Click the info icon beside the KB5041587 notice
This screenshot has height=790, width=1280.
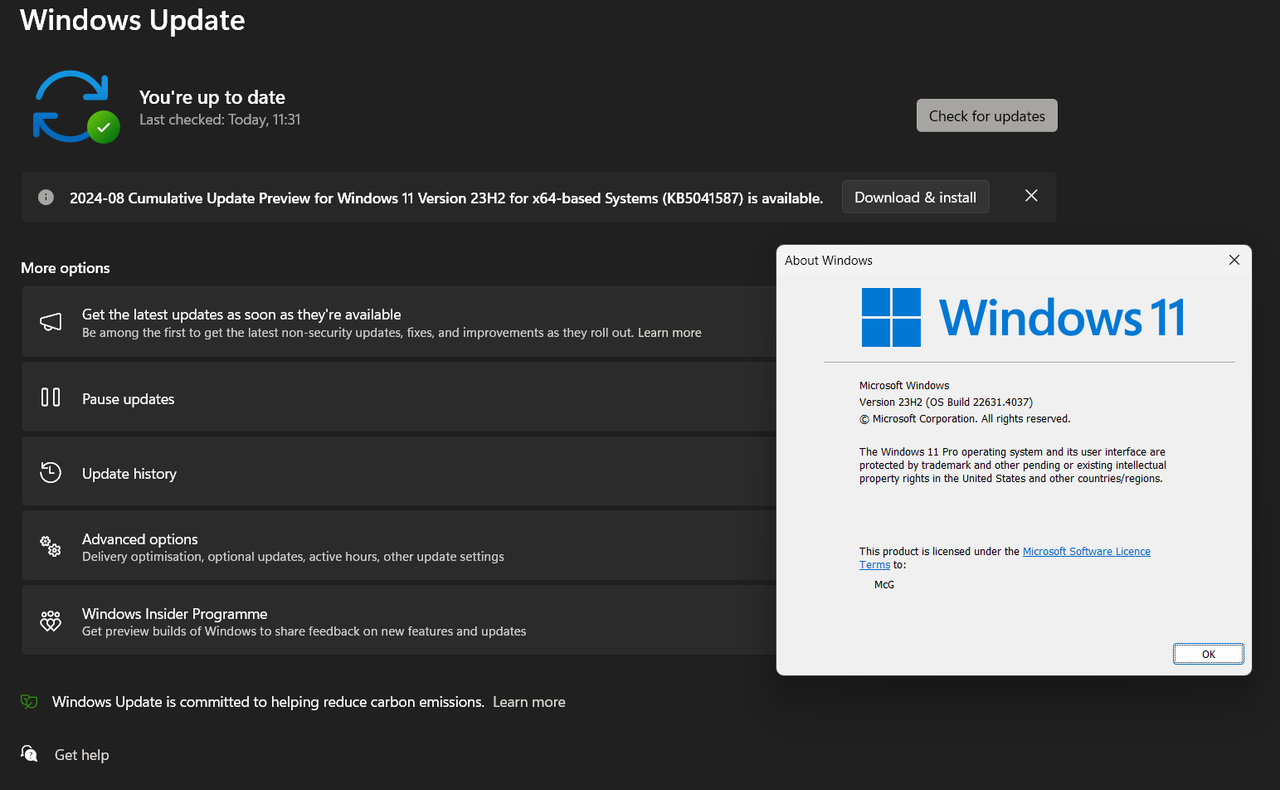[46, 197]
